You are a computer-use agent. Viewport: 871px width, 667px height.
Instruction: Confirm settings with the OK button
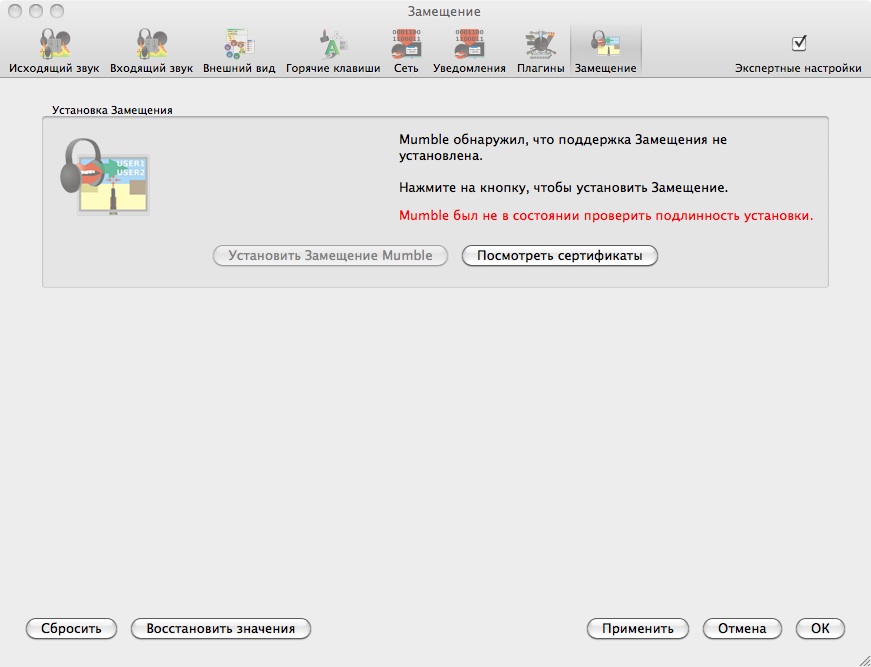coord(820,629)
